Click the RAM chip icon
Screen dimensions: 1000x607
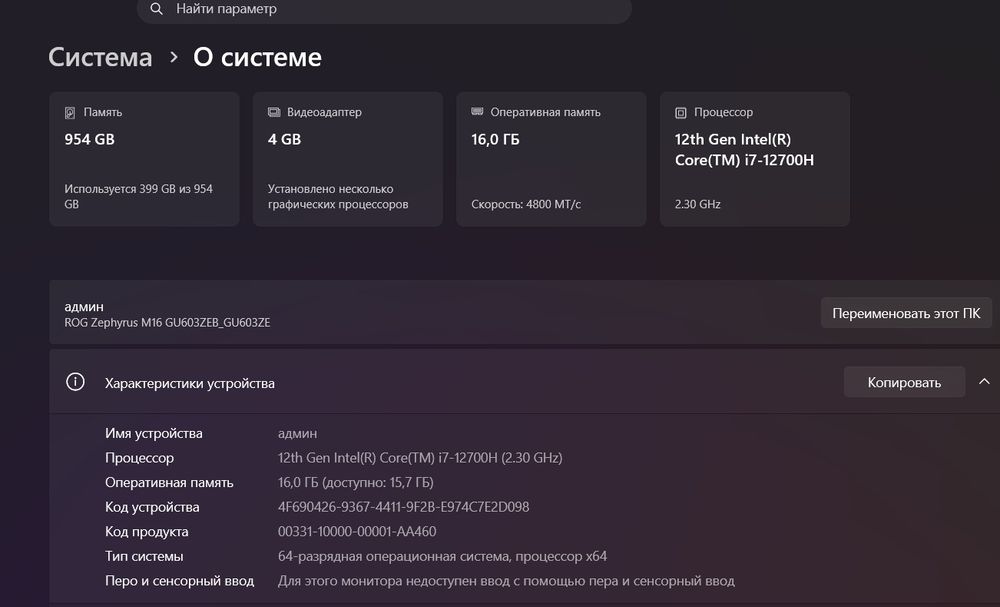tap(477, 112)
